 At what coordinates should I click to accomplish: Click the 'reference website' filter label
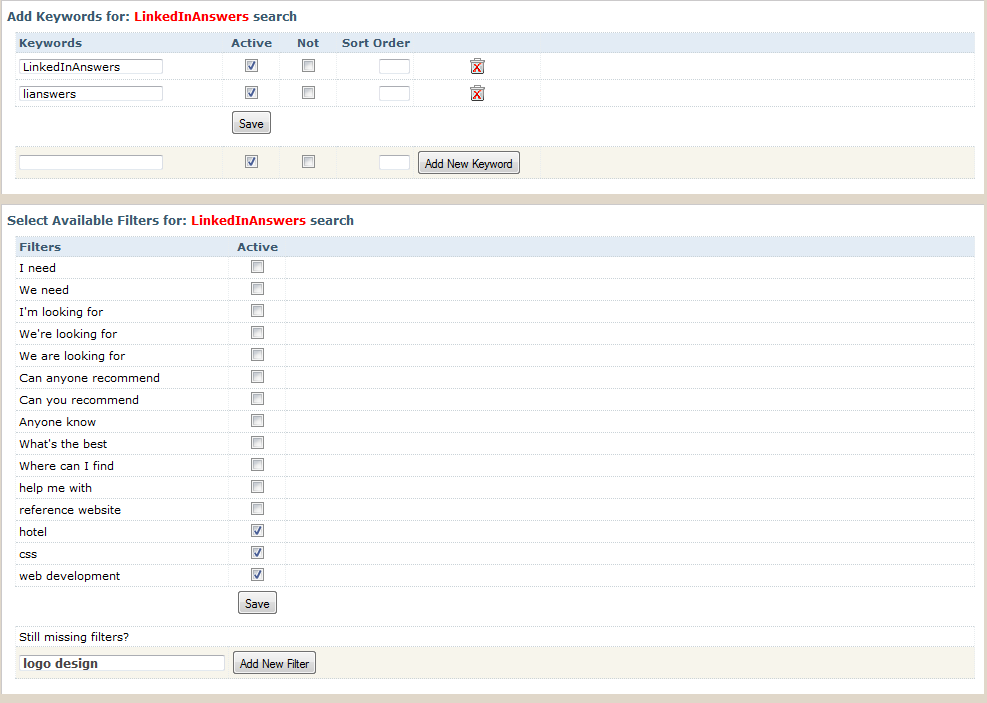coord(70,510)
